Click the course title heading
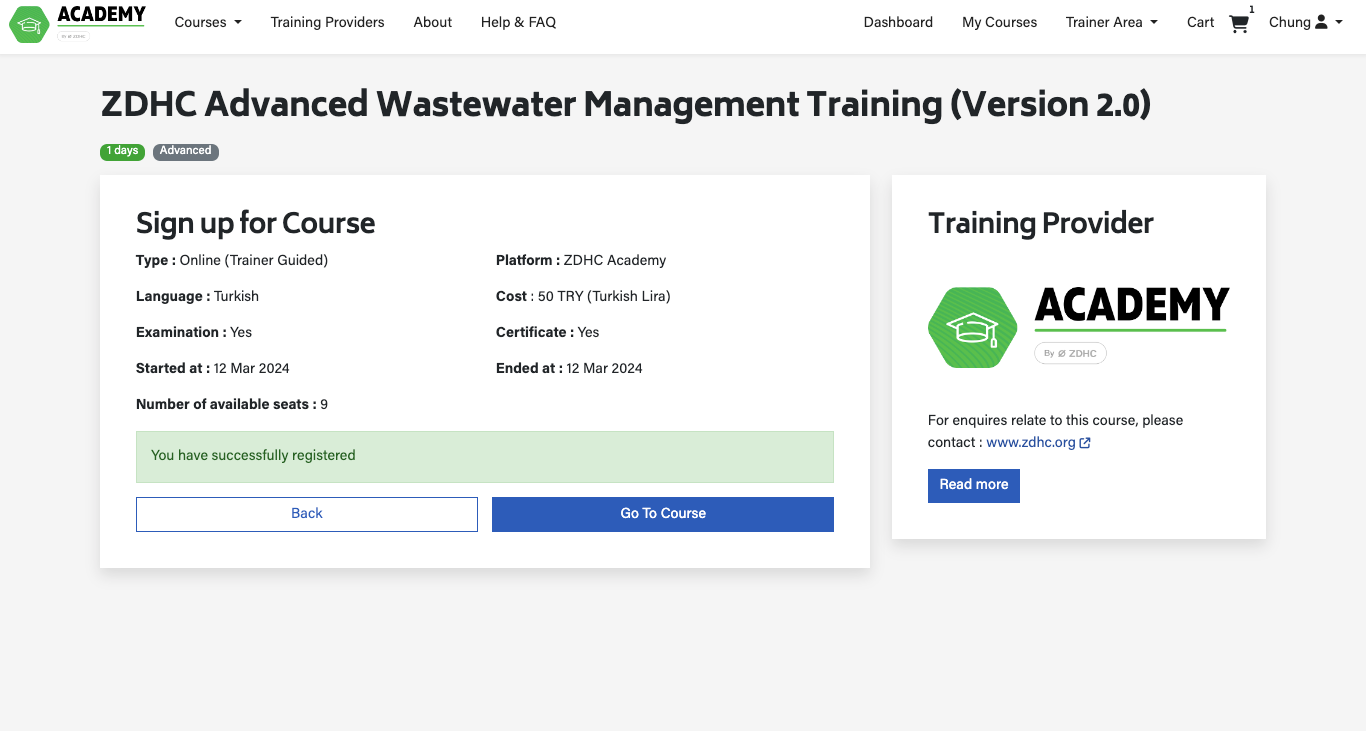Image resolution: width=1366 pixels, height=731 pixels. pos(626,104)
